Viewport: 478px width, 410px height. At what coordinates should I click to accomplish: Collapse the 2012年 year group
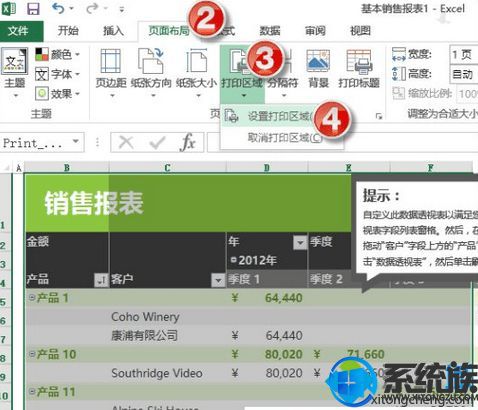point(233,259)
